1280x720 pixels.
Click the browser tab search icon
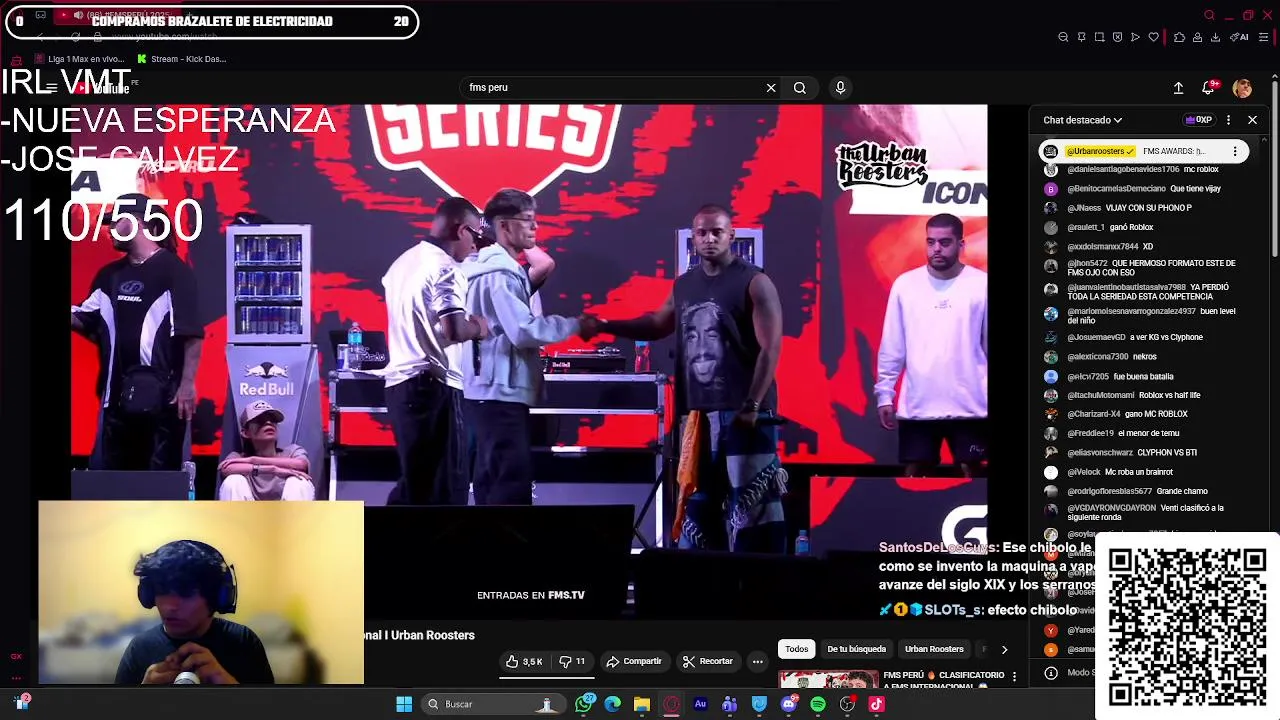click(1209, 15)
